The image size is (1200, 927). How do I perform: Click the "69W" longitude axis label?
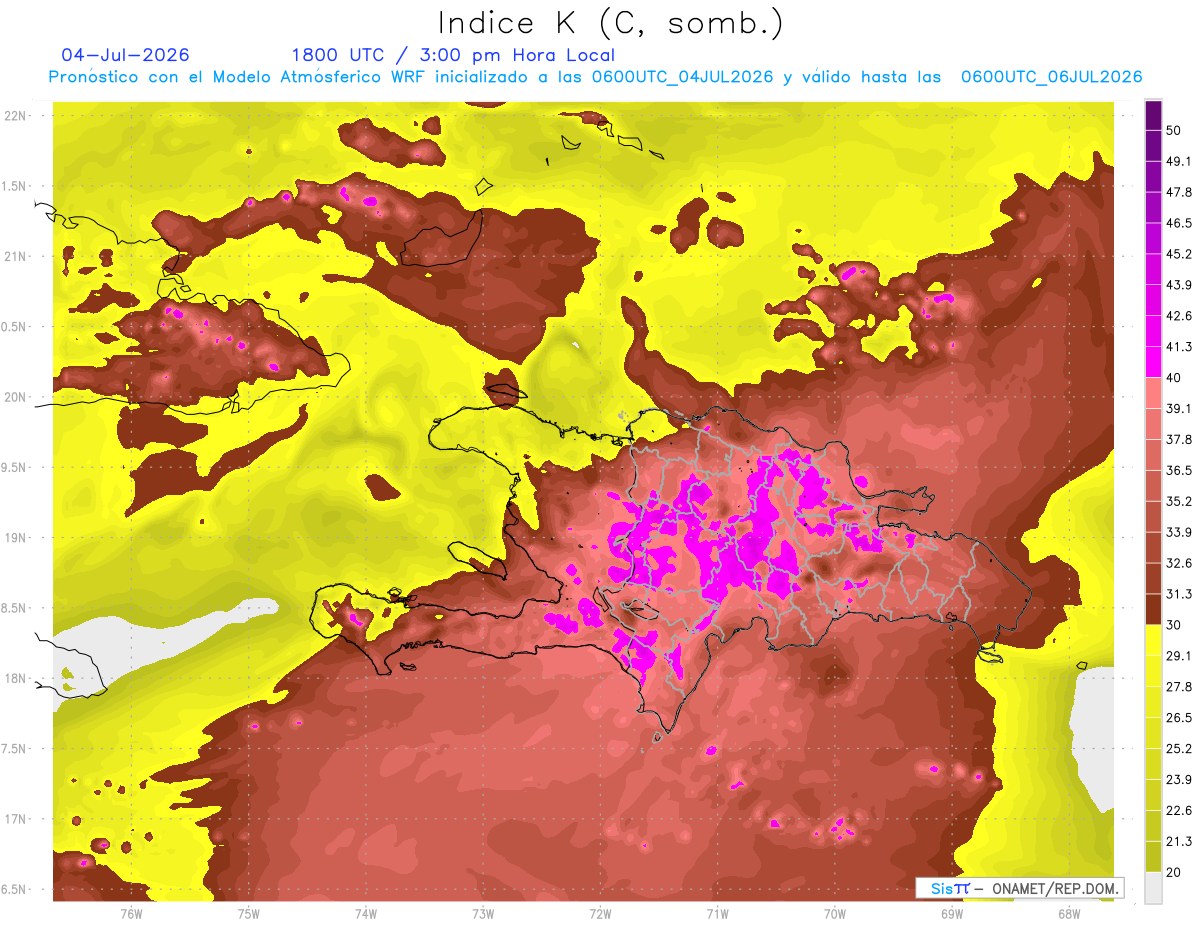click(x=951, y=914)
